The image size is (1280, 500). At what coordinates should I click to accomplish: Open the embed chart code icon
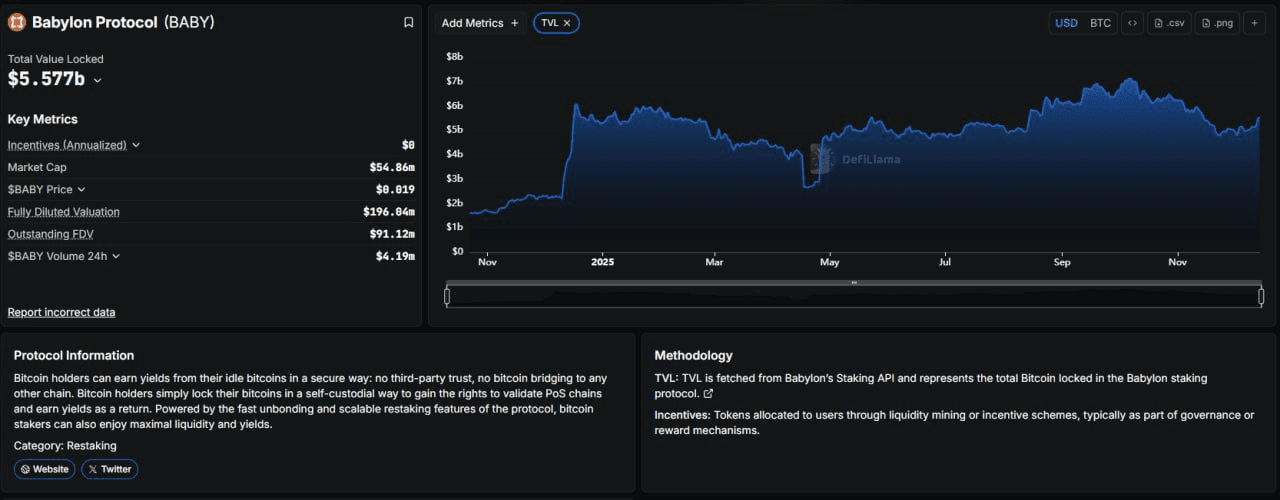click(x=1132, y=23)
